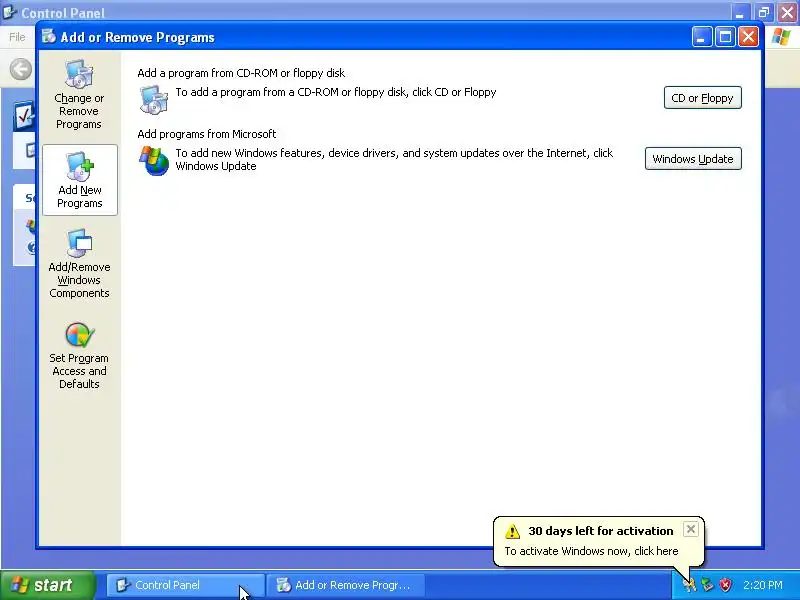Click the Windows flag logo in Control Panel

pyautogui.click(x=781, y=37)
